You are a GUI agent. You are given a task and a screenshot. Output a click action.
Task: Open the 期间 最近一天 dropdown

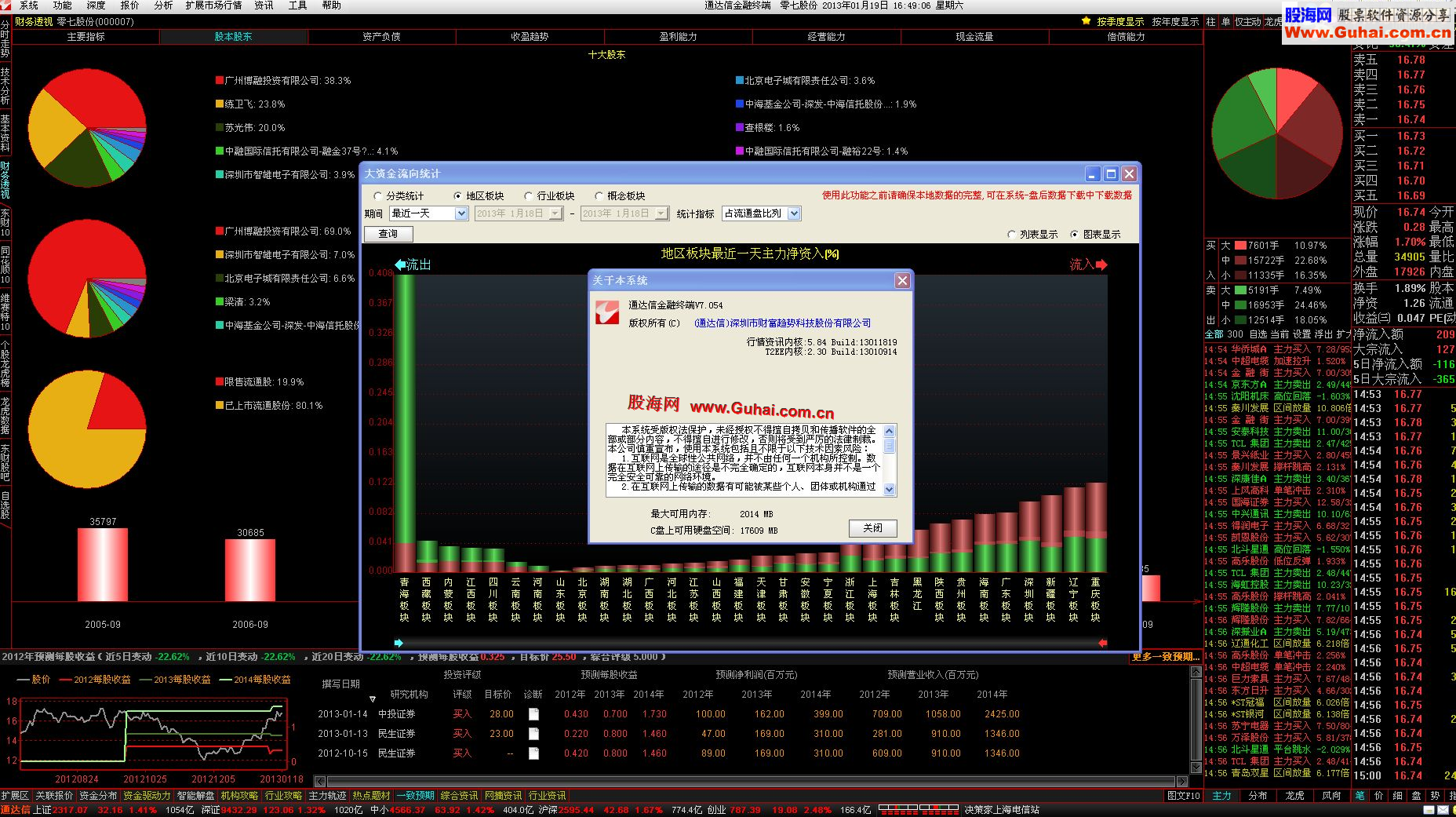[x=461, y=213]
